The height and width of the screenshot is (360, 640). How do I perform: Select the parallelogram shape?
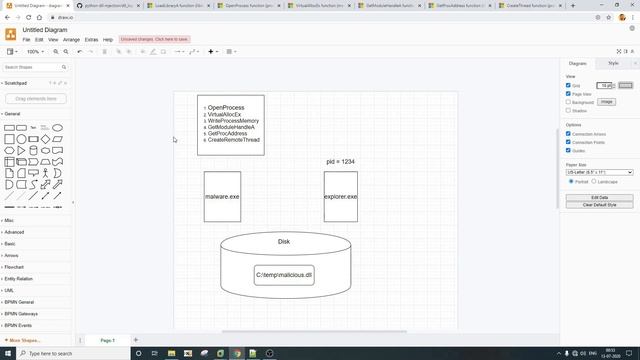click(x=58, y=139)
